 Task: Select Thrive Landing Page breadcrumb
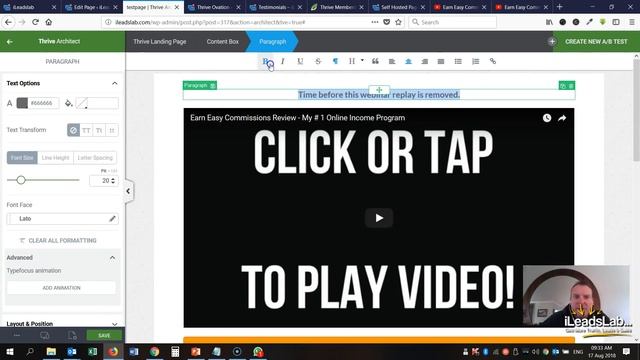coord(160,42)
